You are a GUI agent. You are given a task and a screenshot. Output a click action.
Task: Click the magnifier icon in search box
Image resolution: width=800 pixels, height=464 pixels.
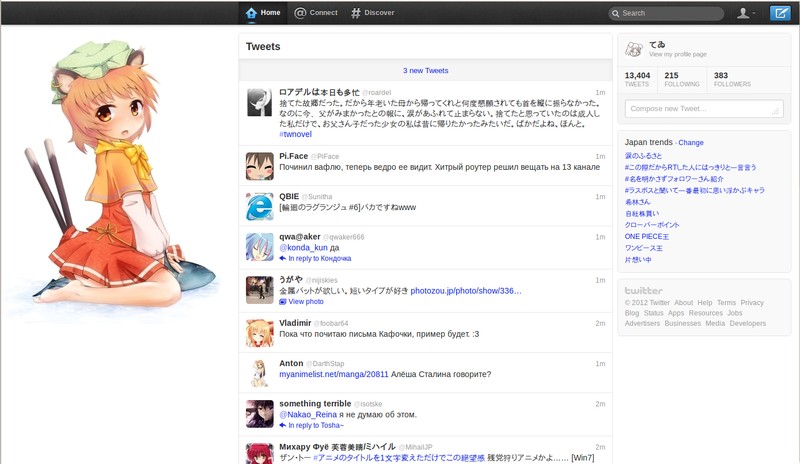615,13
